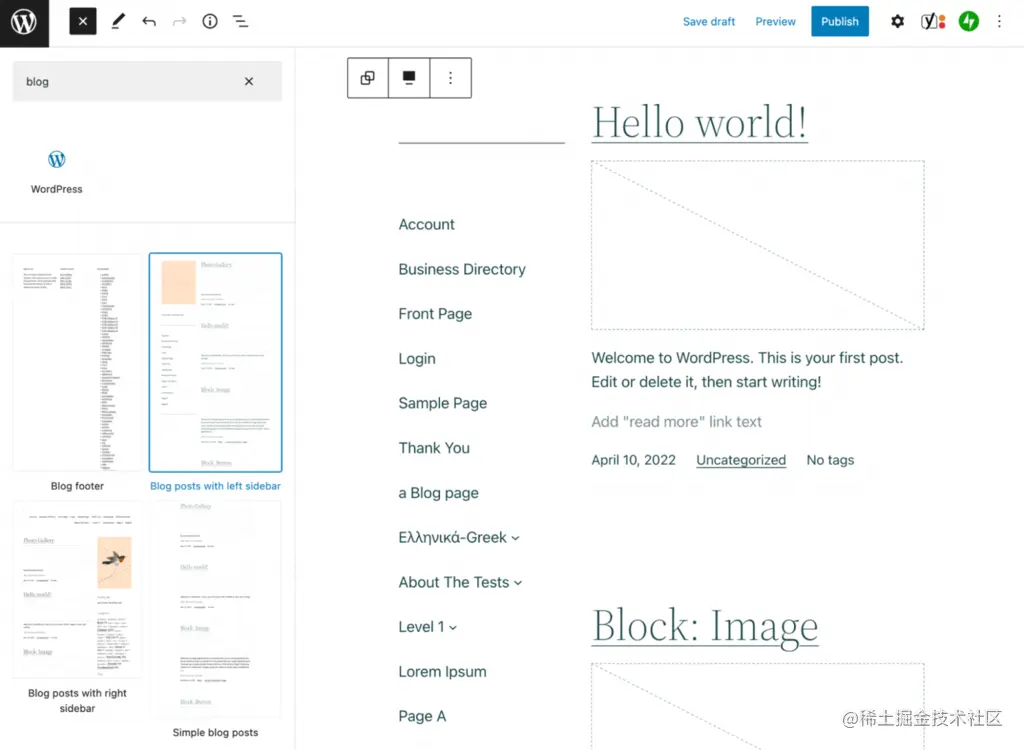Open the Jetpack panel
Viewport: 1024px width, 750px height.
(968, 22)
